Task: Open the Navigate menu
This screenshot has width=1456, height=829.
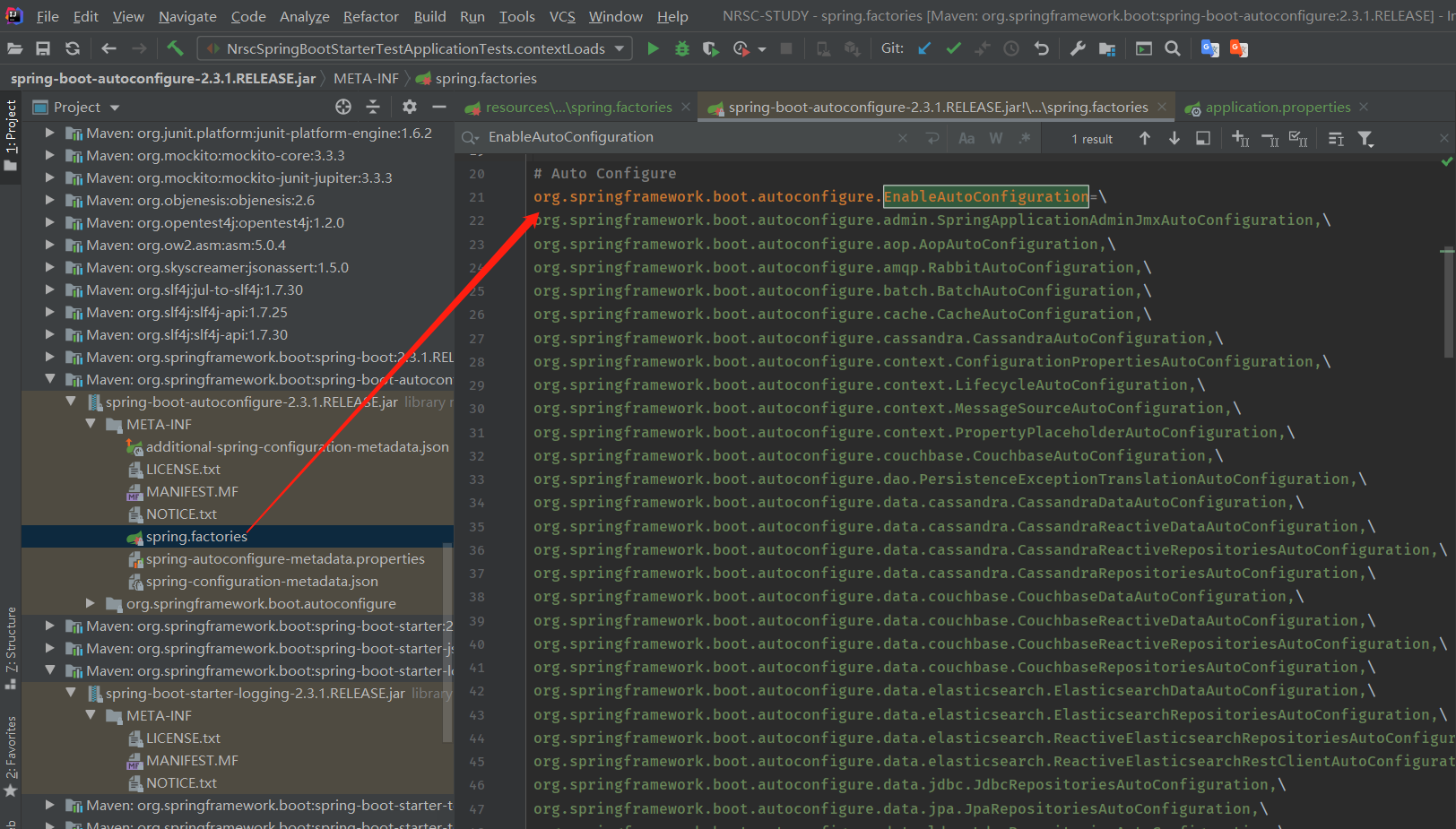Action: click(187, 16)
